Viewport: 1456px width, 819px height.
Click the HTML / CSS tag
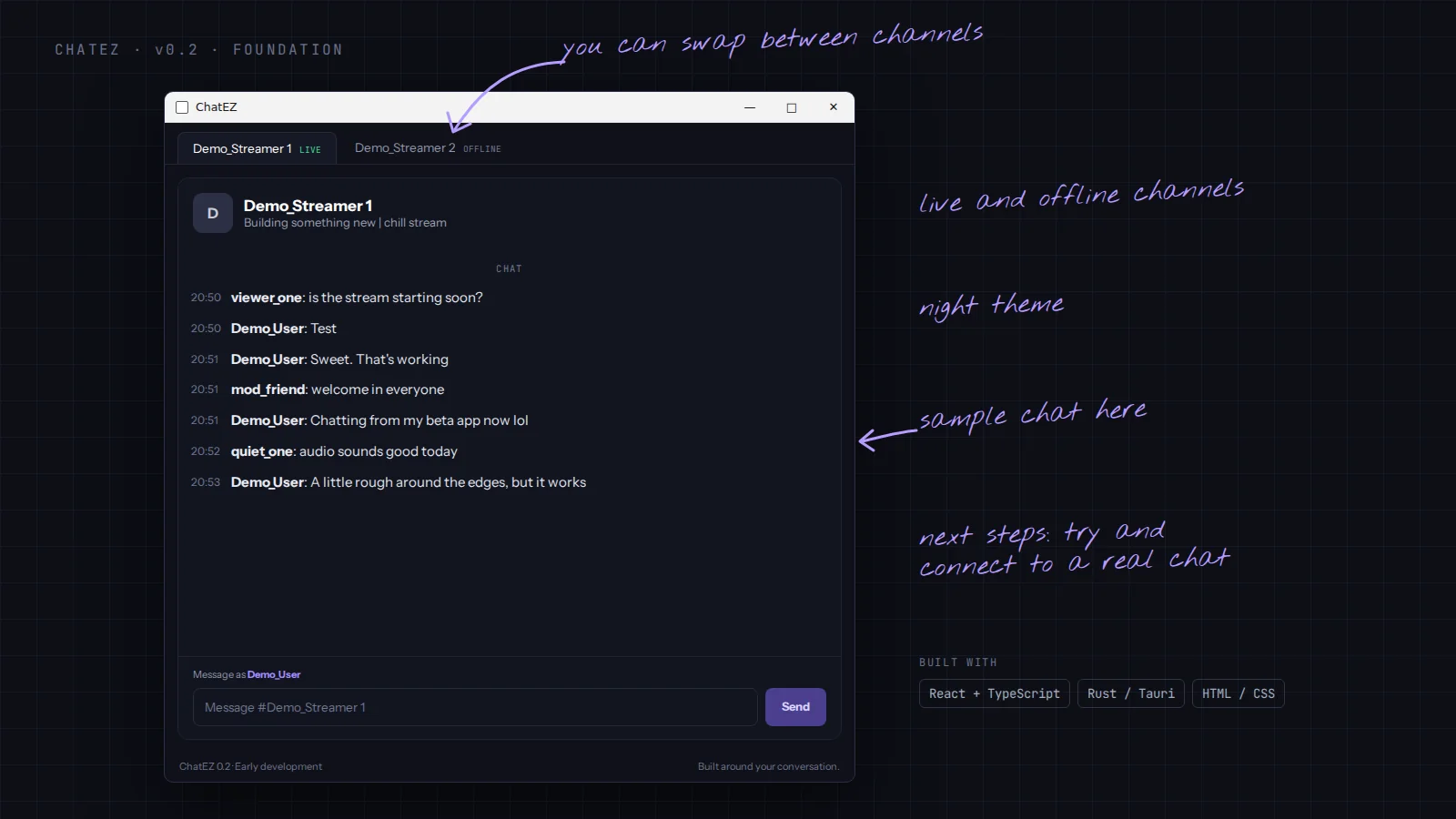tap(1239, 693)
